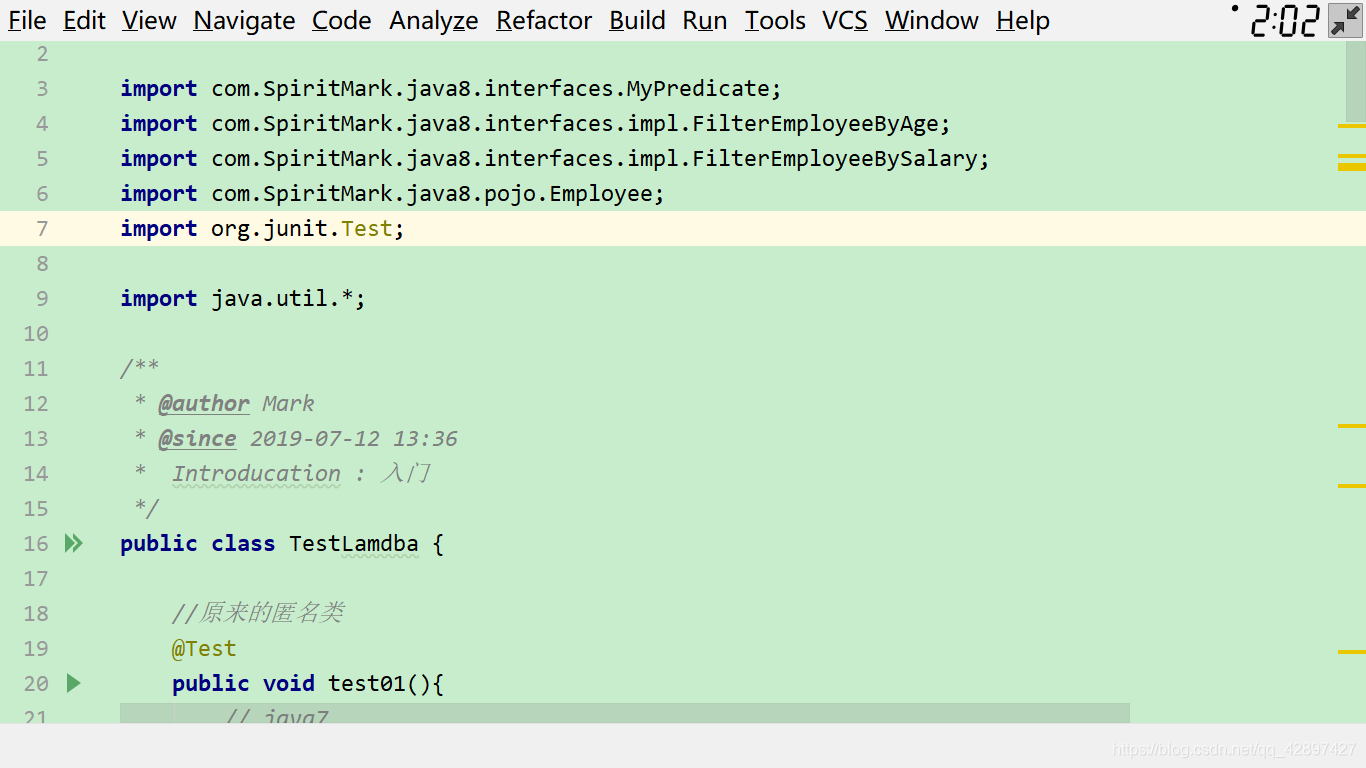
Task: Click the FilterEmployeeBySalary import line
Action: 555,158
